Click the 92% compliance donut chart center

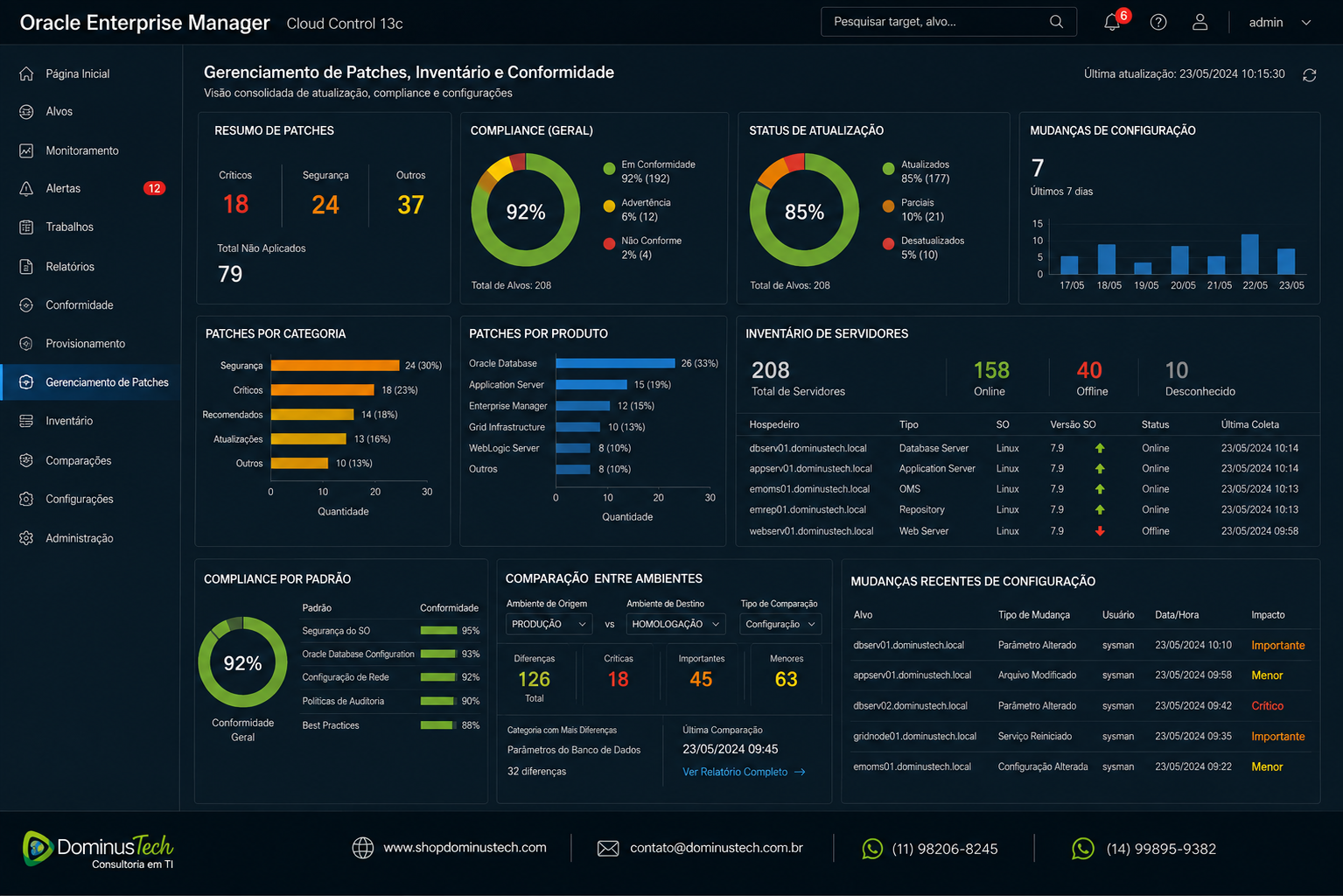pos(525,212)
